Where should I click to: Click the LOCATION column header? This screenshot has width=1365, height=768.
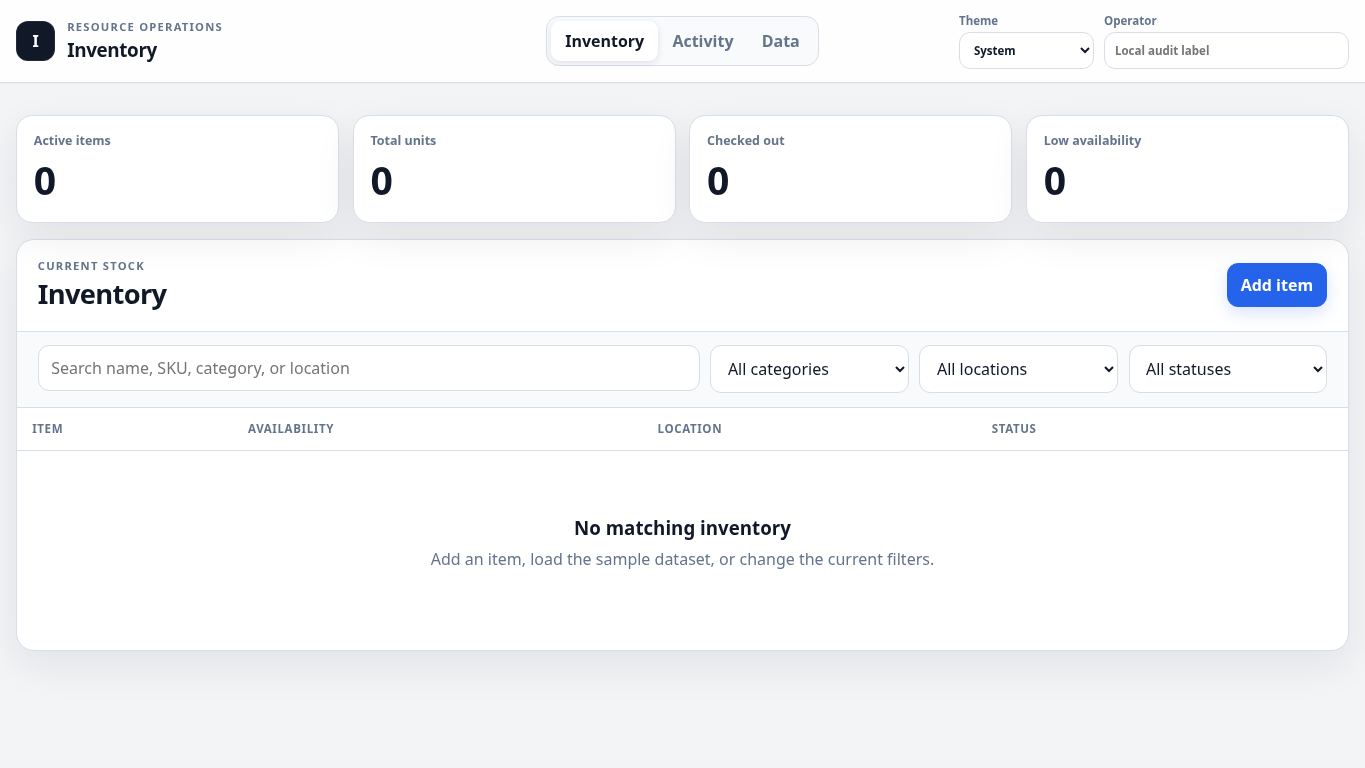click(689, 429)
